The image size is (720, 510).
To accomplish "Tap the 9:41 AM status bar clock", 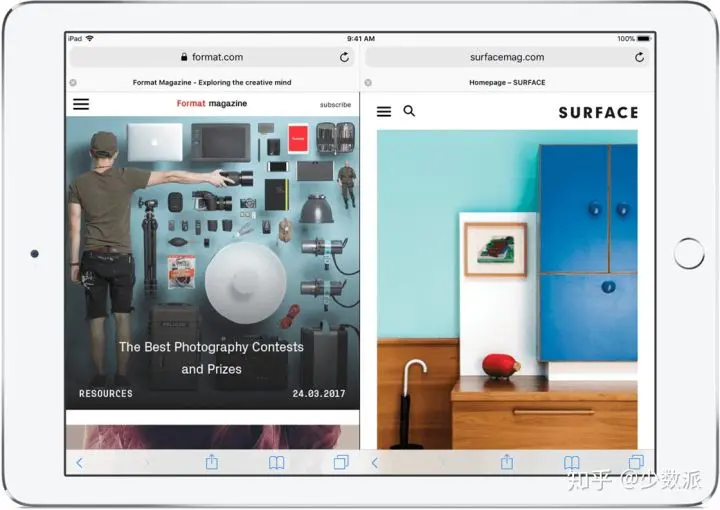I will [x=361, y=39].
